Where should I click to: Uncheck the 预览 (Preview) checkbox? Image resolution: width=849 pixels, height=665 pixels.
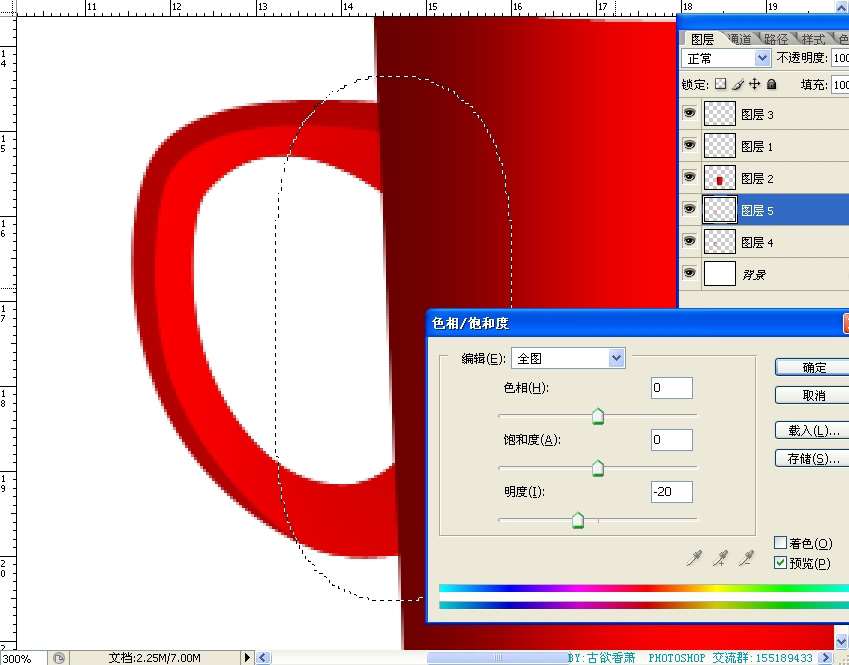(781, 563)
